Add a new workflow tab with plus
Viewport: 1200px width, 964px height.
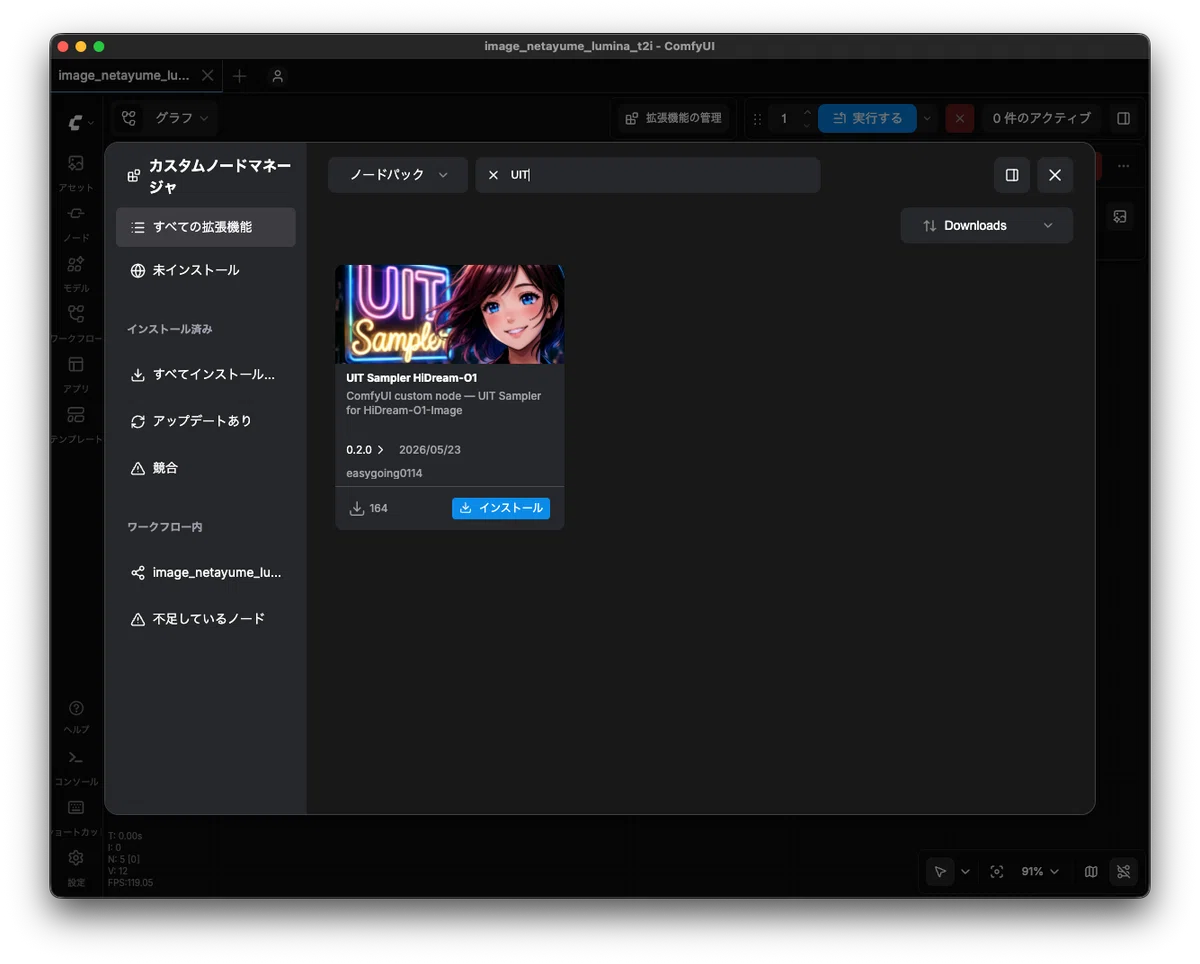[x=239, y=76]
